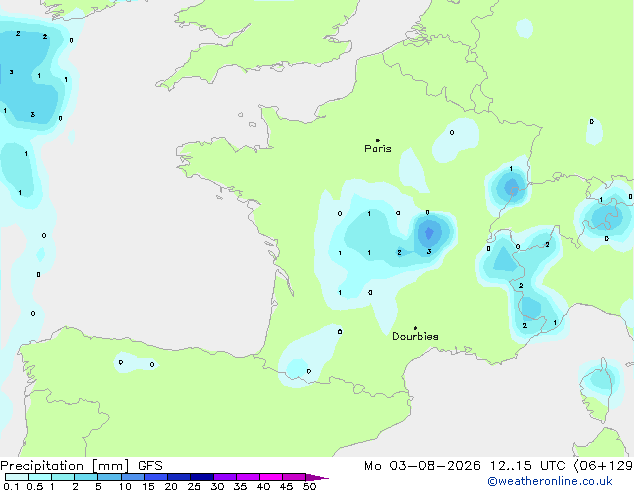Select the legend swatch between 5 and 10

[x=110, y=477]
